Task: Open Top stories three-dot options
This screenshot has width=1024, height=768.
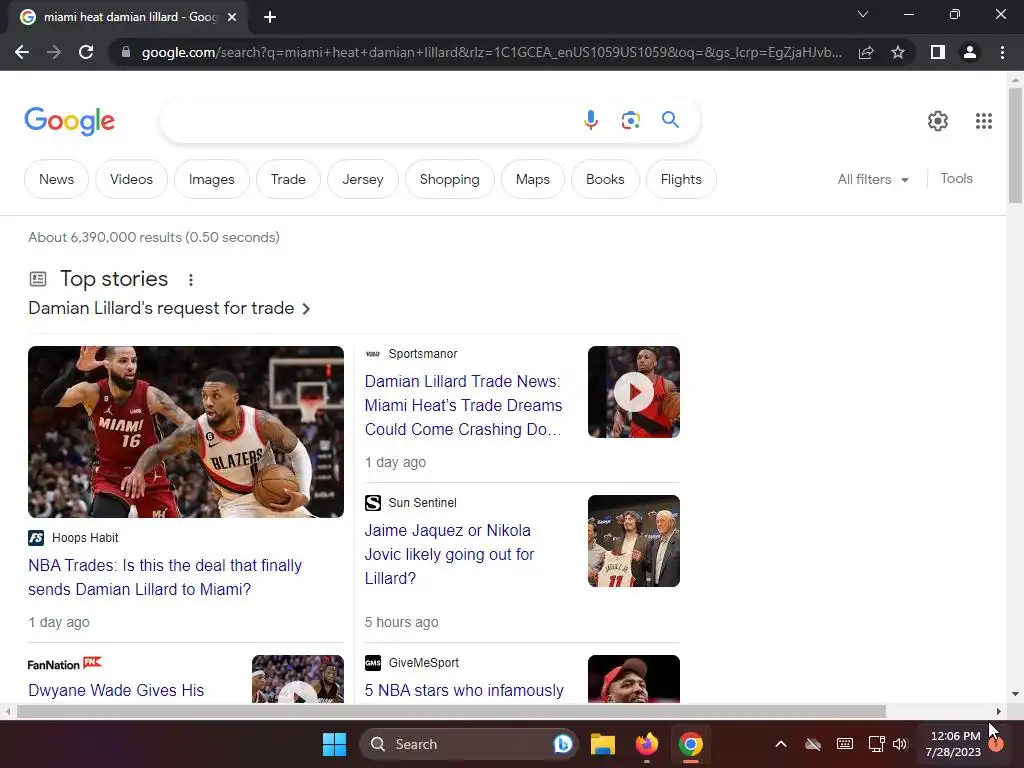Action: tap(191, 280)
